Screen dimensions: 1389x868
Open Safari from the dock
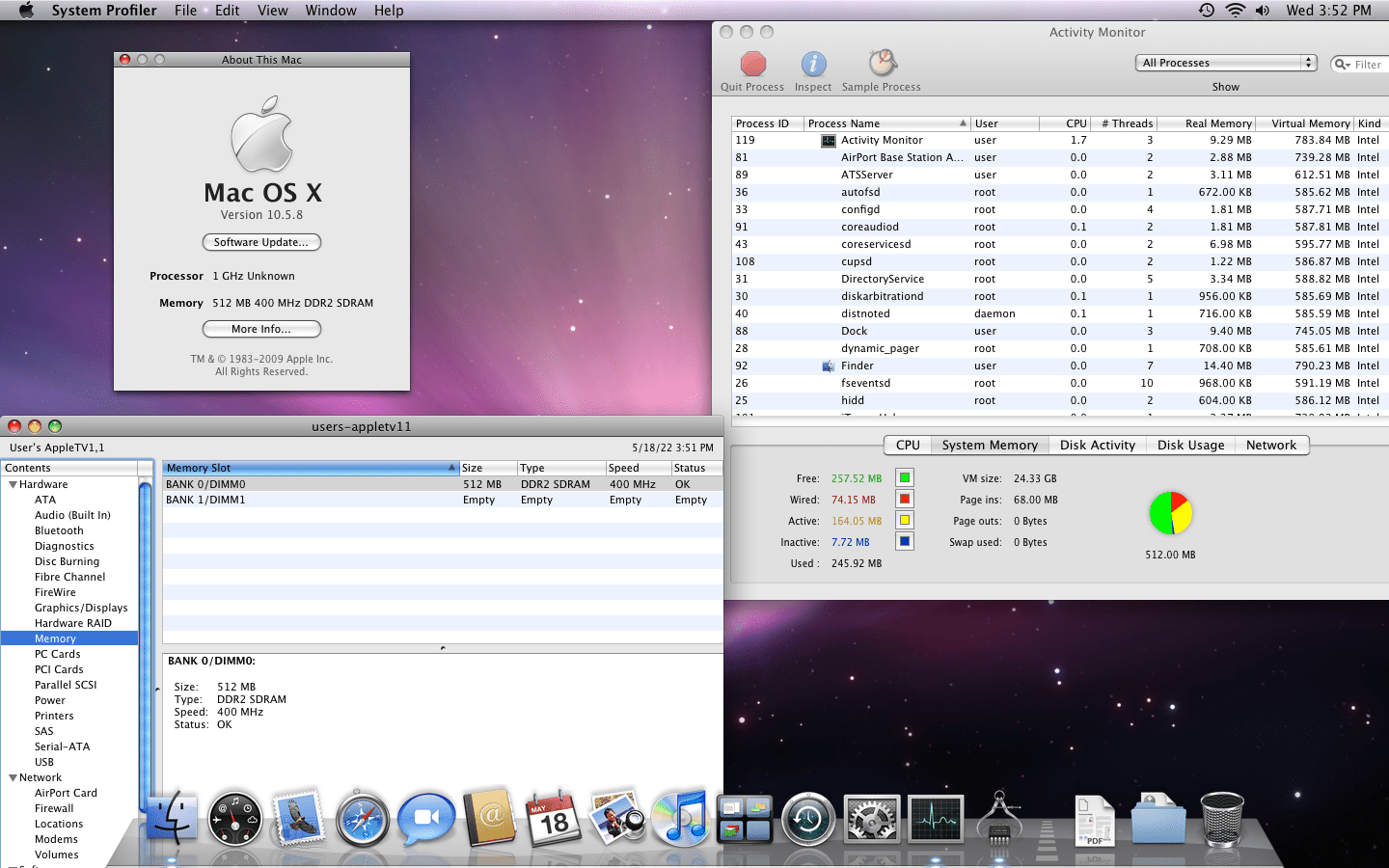click(x=363, y=819)
